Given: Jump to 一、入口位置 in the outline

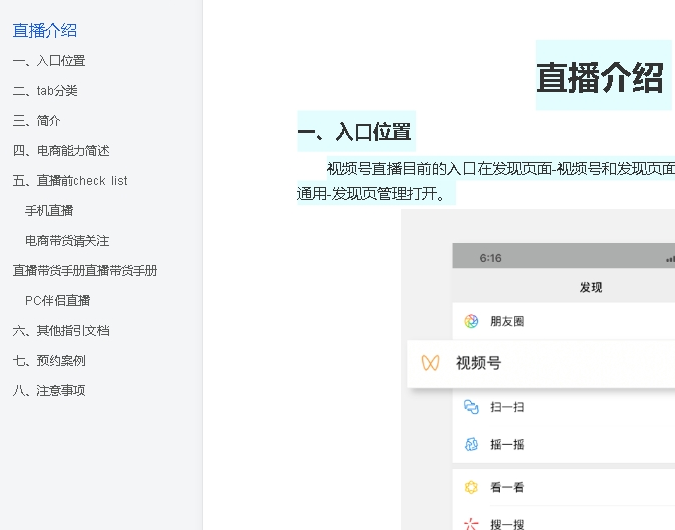Looking at the screenshot, I should pyautogui.click(x=49, y=61).
